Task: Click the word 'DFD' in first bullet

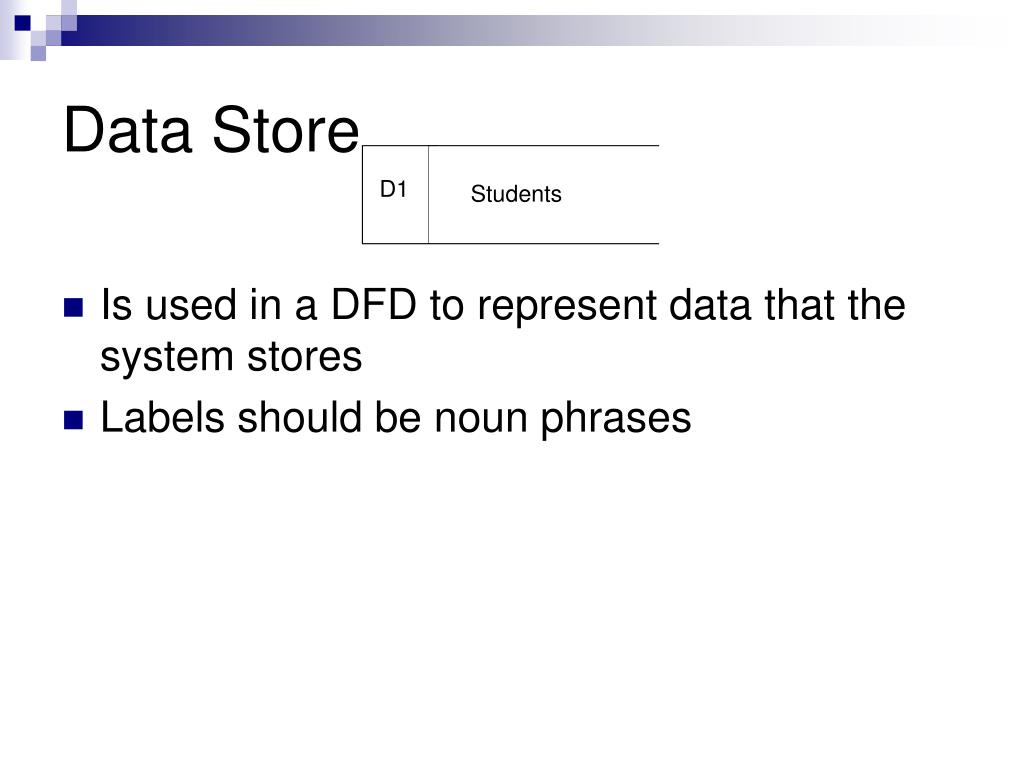Action: pos(374,304)
